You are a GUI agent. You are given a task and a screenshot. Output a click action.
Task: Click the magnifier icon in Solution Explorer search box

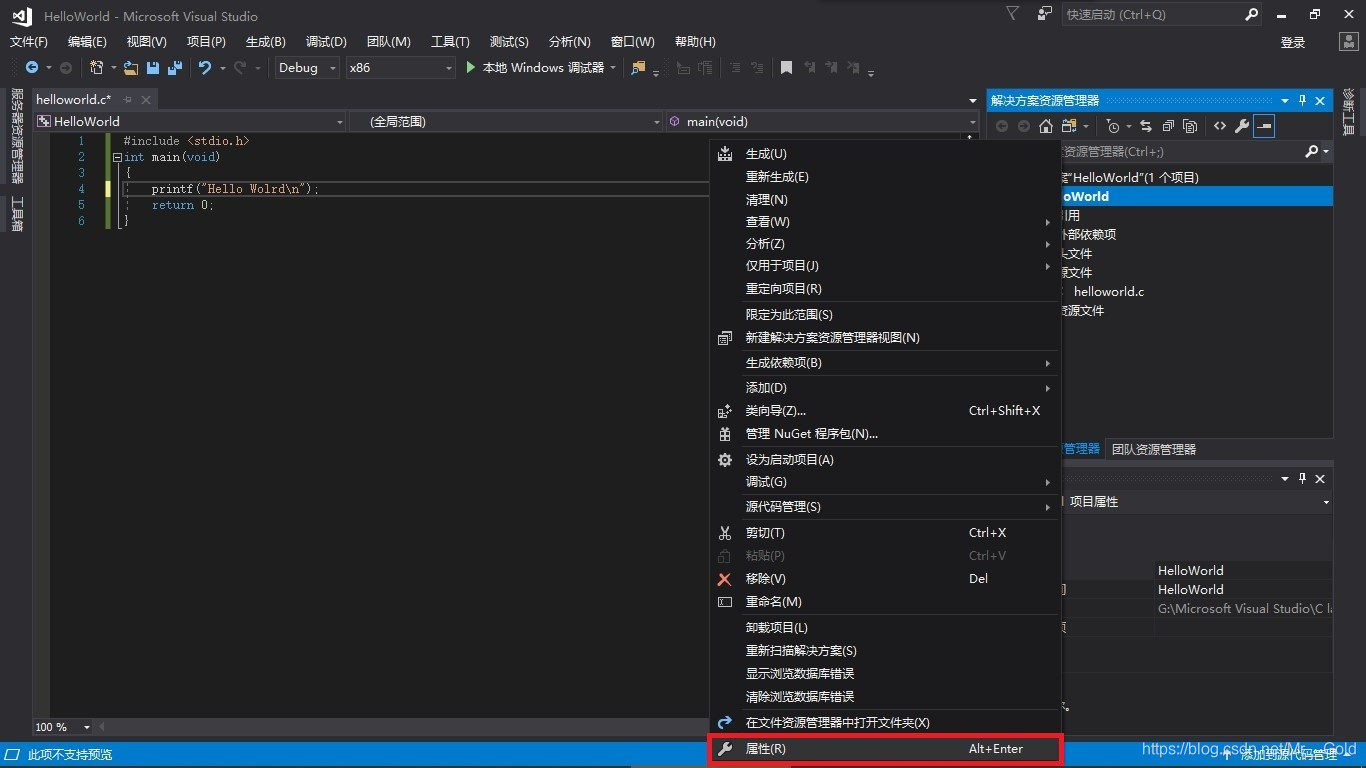pos(1312,152)
